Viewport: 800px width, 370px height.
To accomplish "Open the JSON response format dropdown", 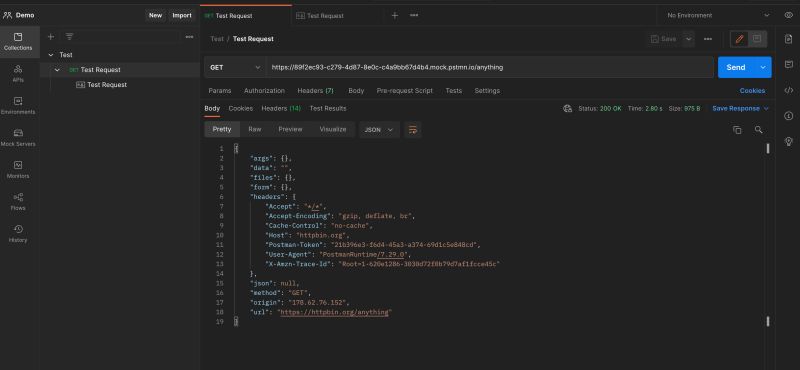I will click(x=379, y=130).
